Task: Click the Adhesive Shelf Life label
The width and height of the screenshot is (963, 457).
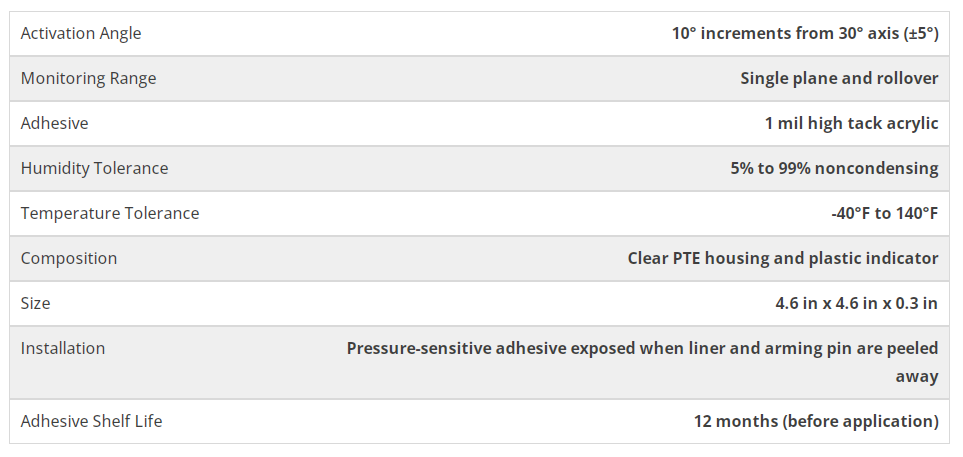Action: click(91, 421)
